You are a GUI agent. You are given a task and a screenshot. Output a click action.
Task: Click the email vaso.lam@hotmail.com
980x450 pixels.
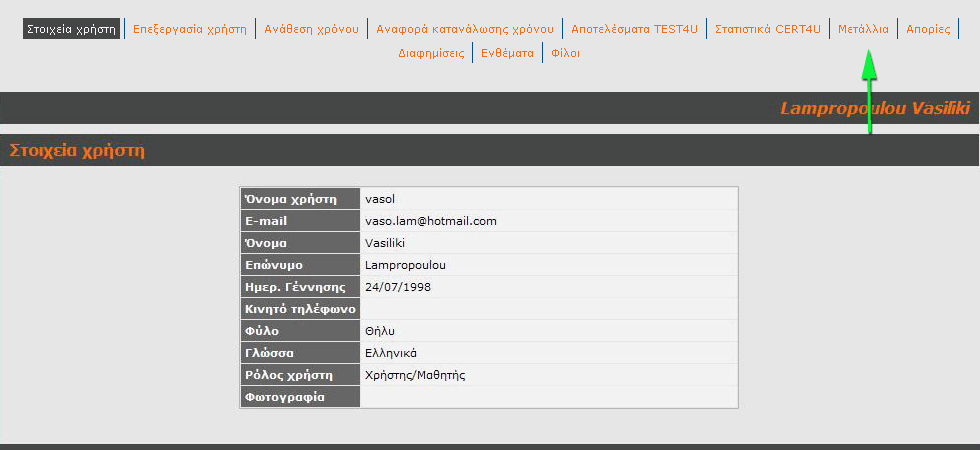tap(431, 221)
